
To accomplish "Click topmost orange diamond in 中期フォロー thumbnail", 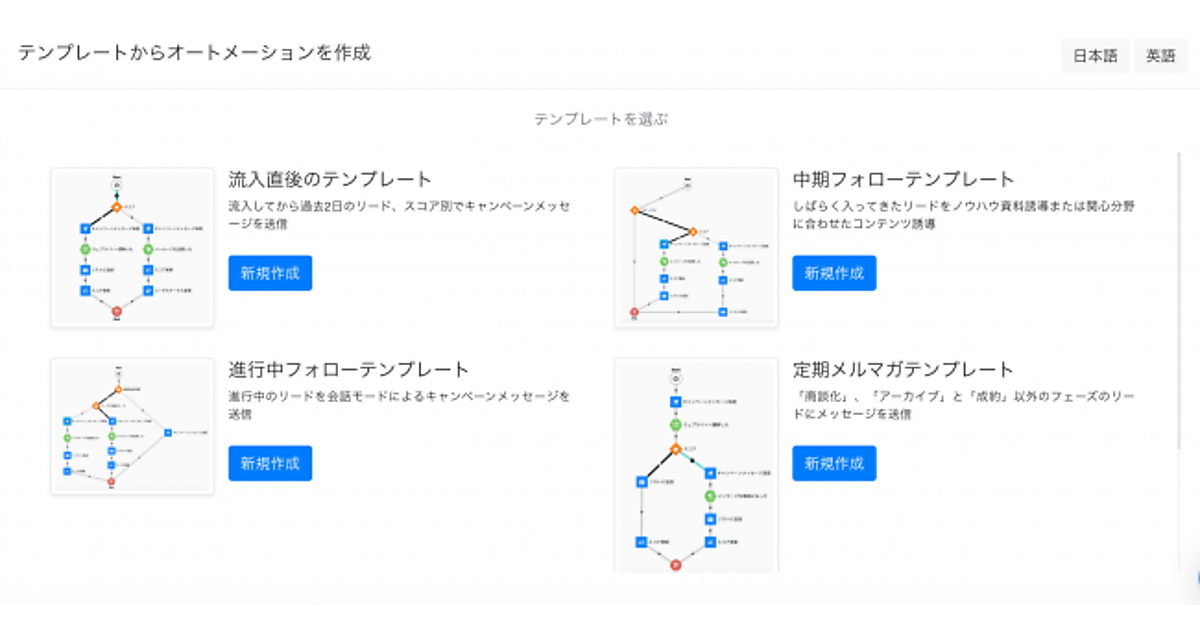I will click(634, 210).
